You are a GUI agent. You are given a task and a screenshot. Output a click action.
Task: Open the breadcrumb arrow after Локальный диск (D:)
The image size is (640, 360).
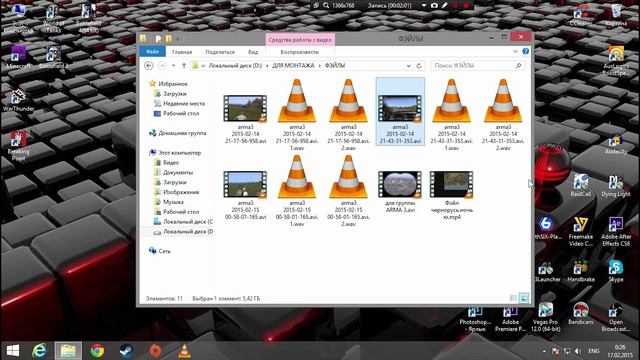pos(267,66)
